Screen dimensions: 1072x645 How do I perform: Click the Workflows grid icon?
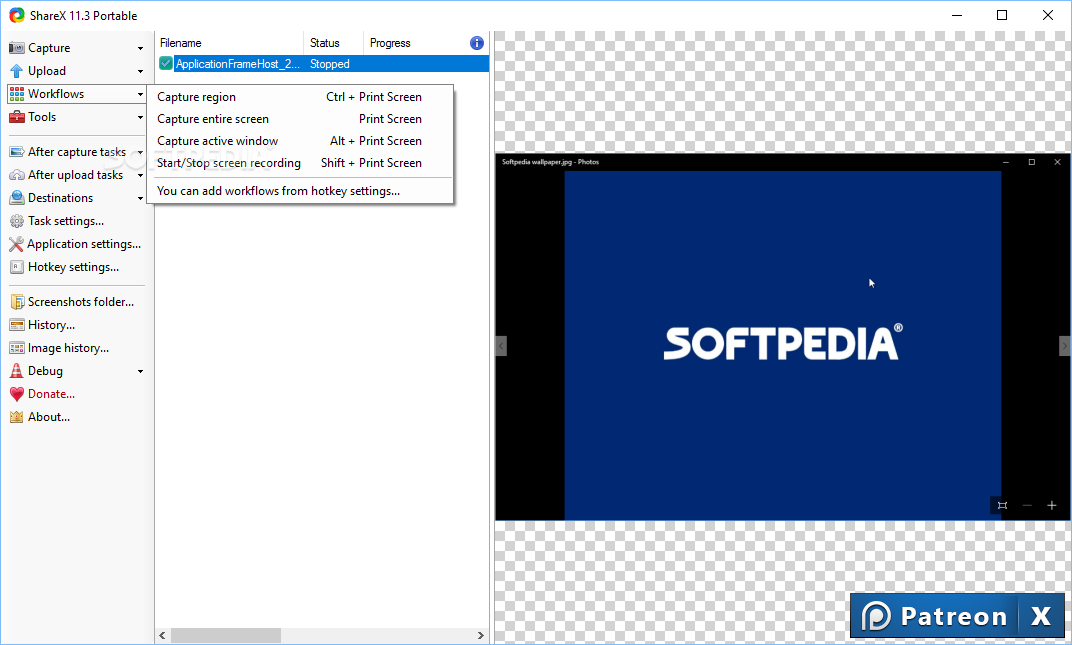pos(16,94)
